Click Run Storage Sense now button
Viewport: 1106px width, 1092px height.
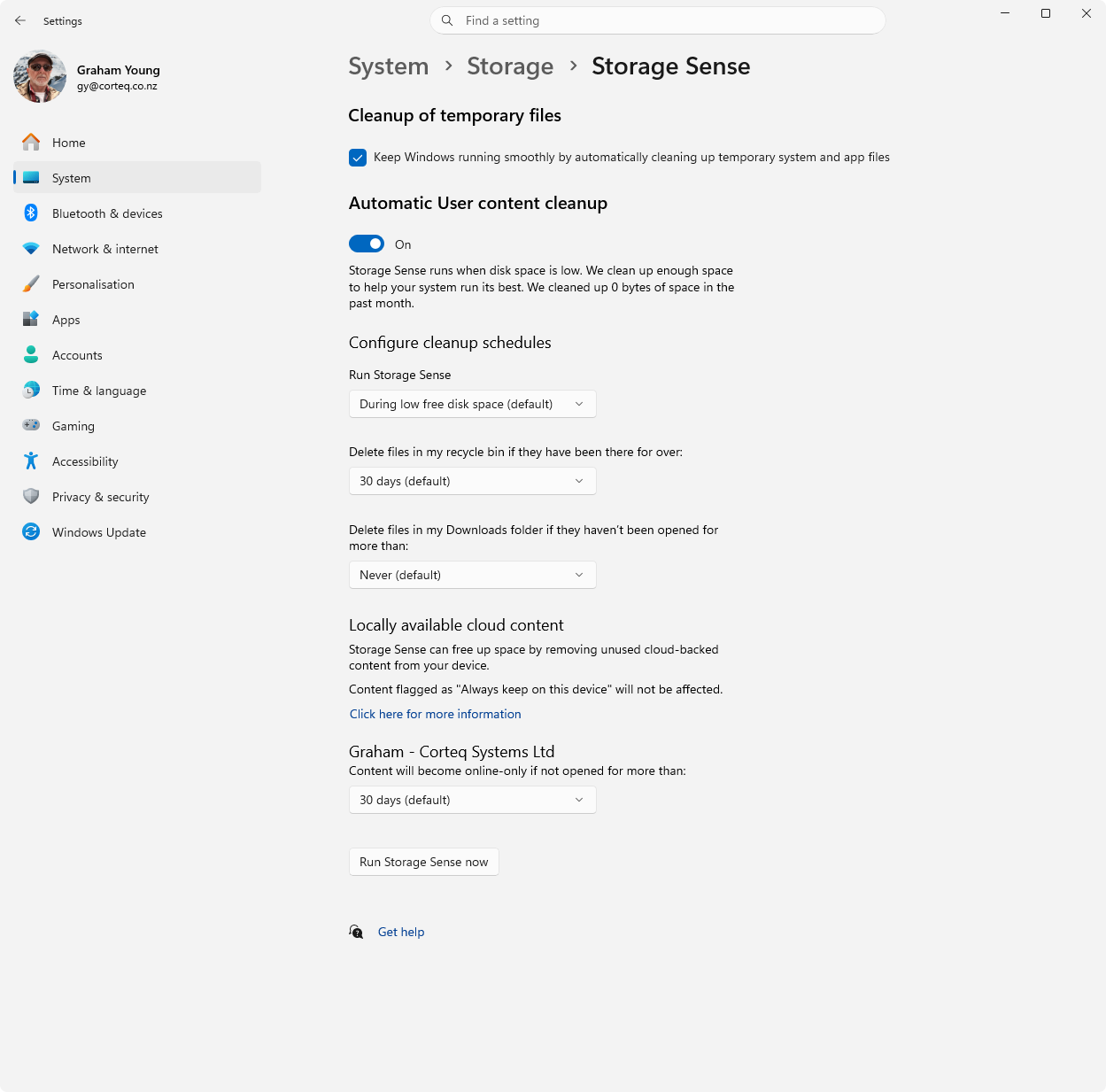tap(424, 862)
